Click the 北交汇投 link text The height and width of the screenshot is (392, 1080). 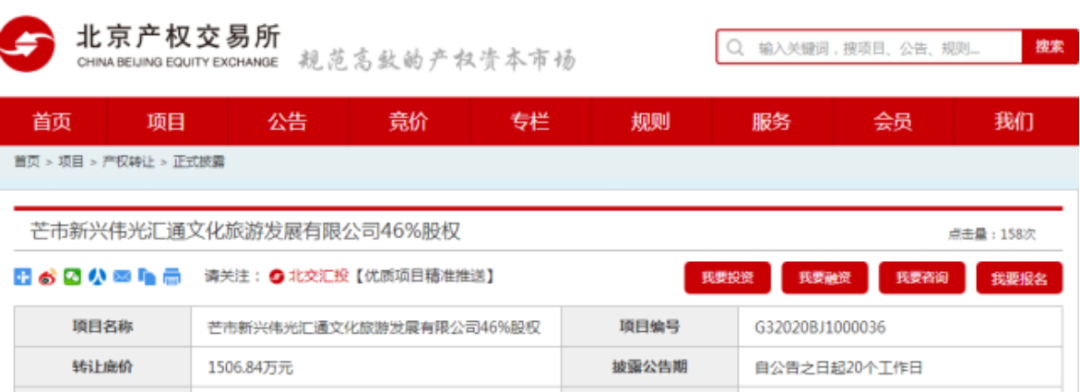pos(319,277)
